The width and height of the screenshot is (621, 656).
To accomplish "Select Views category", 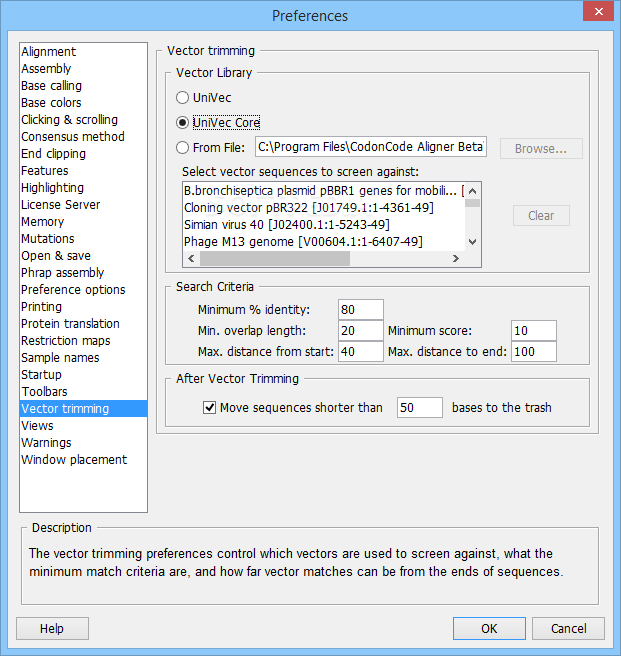I will 83,426.
